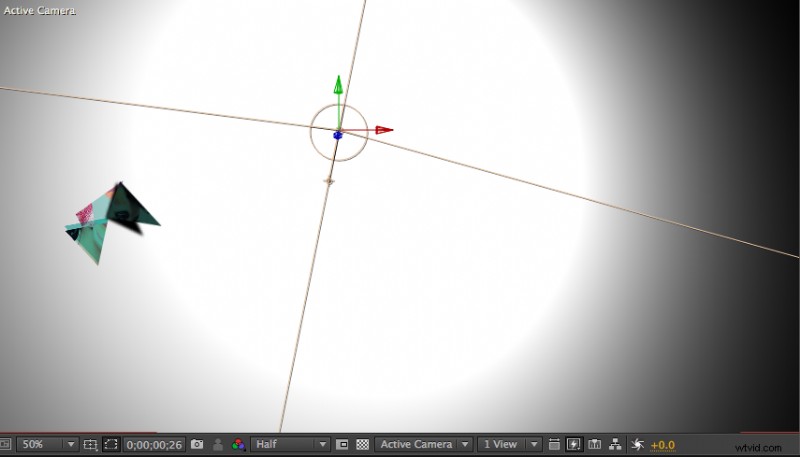800x457 pixels.
Task: Open the Comp Flowchart icon
Action: pos(615,444)
